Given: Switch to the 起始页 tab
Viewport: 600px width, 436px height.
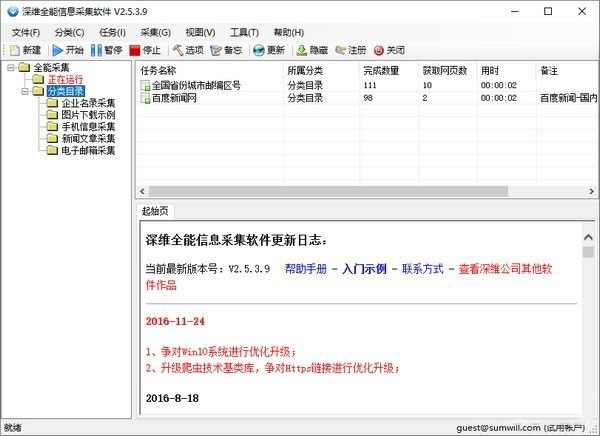Looking at the screenshot, I should [155, 211].
